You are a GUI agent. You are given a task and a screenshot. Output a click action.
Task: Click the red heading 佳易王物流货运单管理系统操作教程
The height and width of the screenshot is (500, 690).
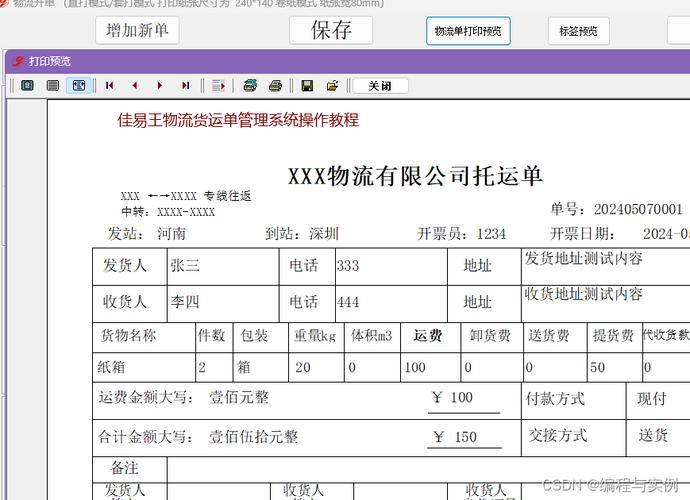[238, 120]
